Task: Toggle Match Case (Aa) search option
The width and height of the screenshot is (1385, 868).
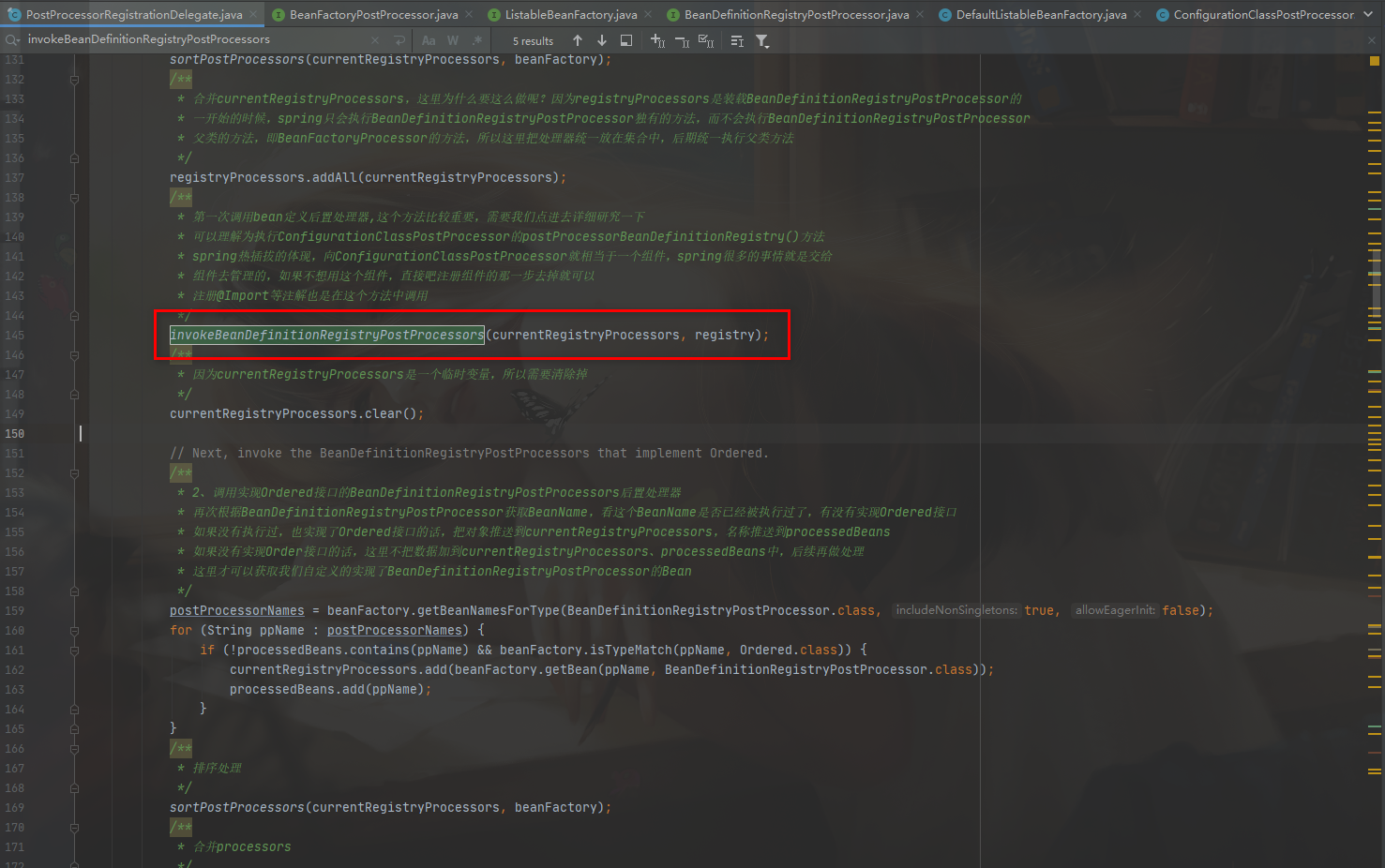Action: (x=429, y=40)
